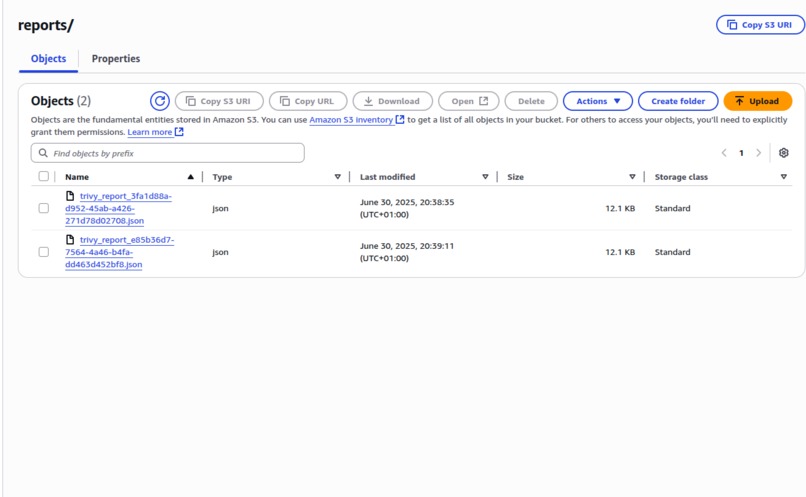Click the Copy URL button

pyautogui.click(x=308, y=101)
